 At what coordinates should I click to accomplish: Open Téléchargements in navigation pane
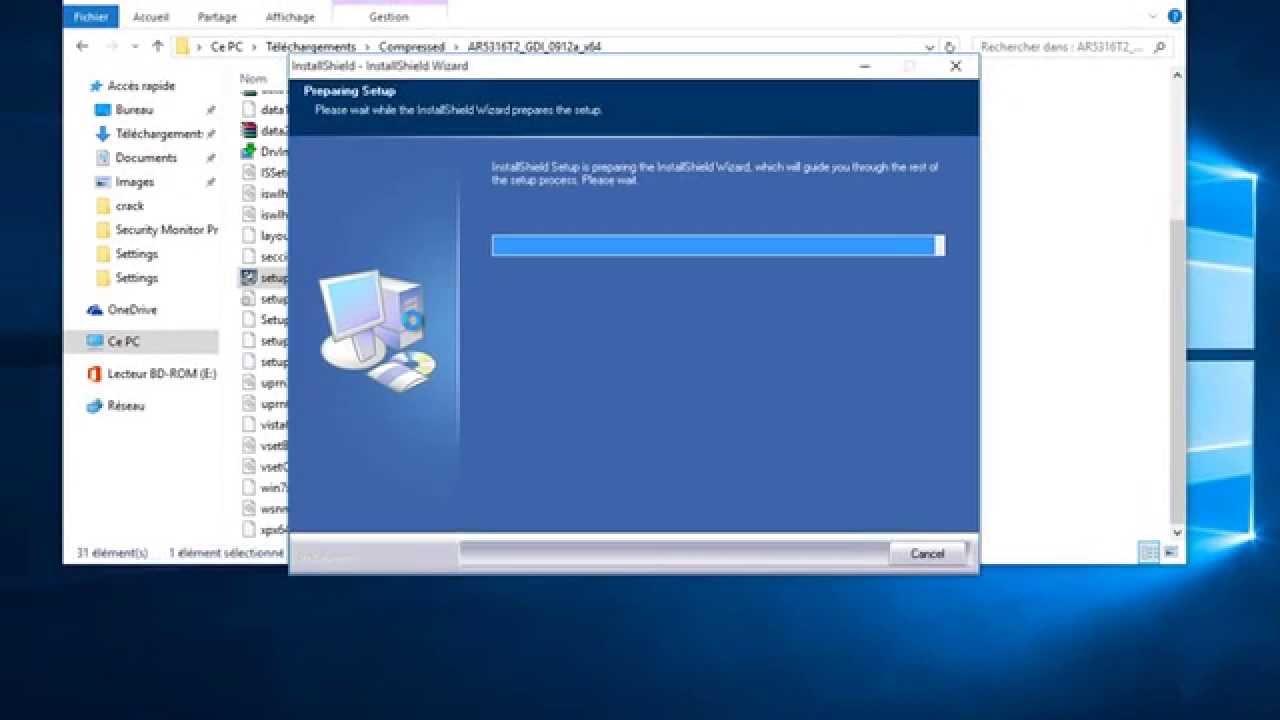coord(158,134)
